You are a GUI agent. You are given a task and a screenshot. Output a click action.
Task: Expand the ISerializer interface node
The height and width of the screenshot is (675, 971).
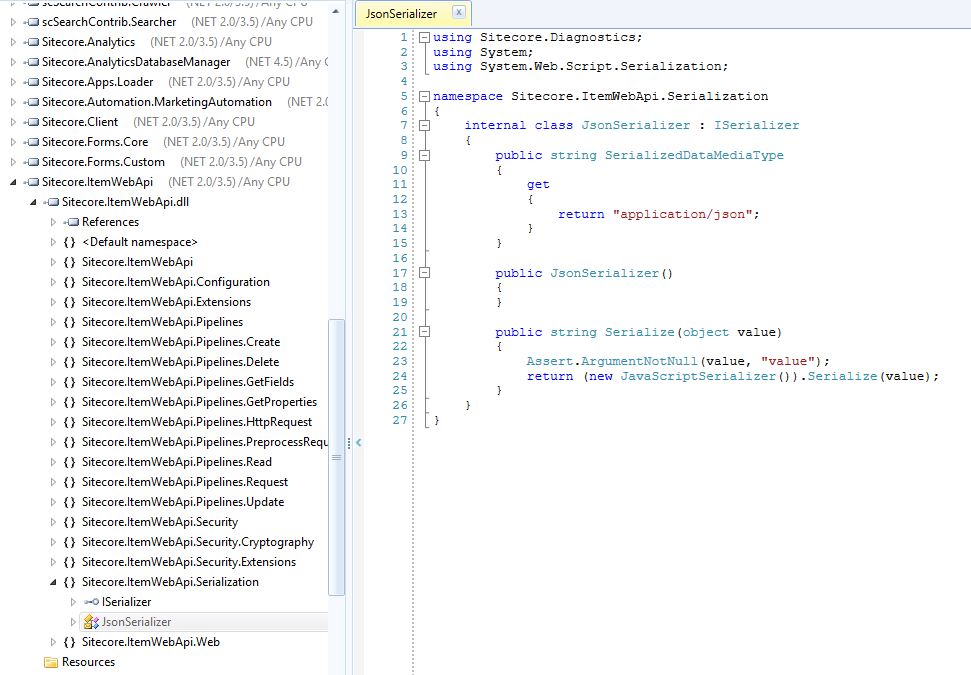(73, 602)
